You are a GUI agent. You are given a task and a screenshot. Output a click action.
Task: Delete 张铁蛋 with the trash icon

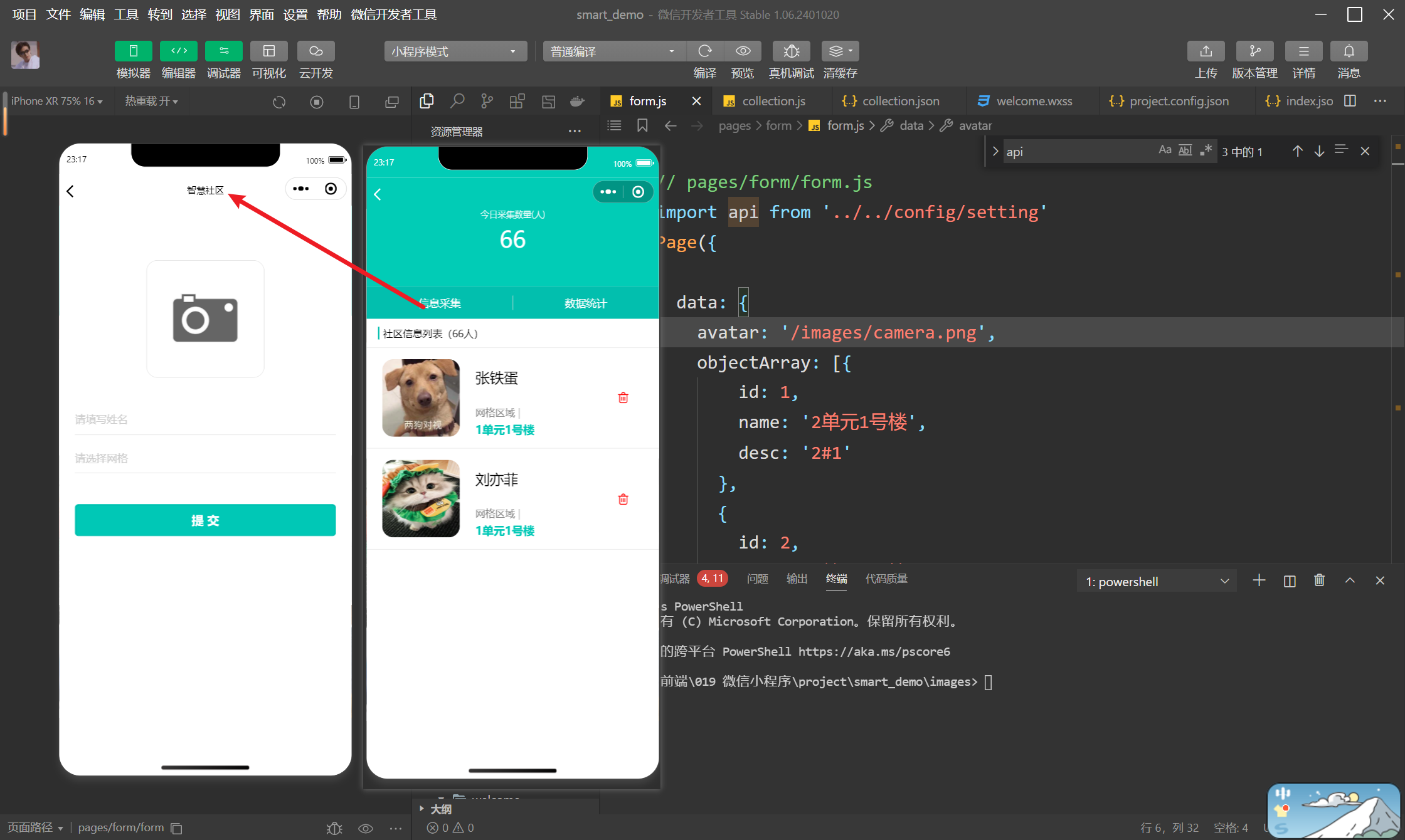pyautogui.click(x=623, y=398)
